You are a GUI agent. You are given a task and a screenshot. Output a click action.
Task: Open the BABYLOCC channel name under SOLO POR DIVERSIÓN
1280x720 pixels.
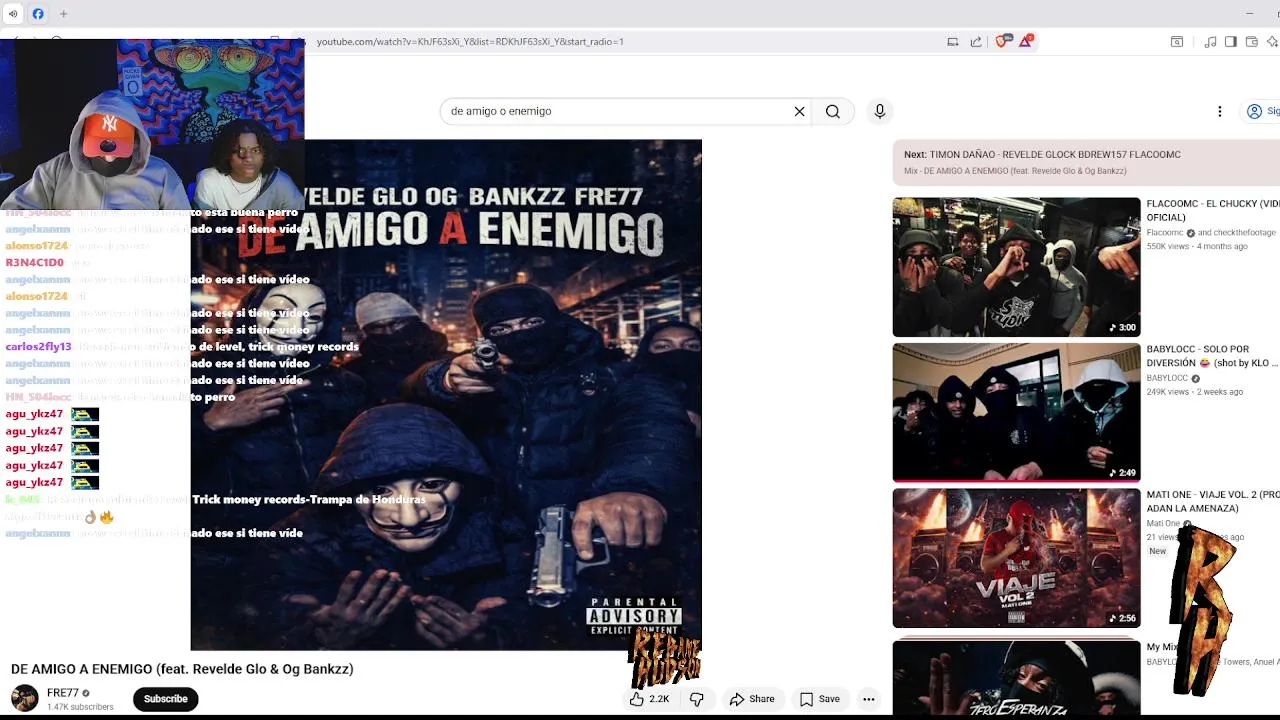pyautogui.click(x=1167, y=379)
